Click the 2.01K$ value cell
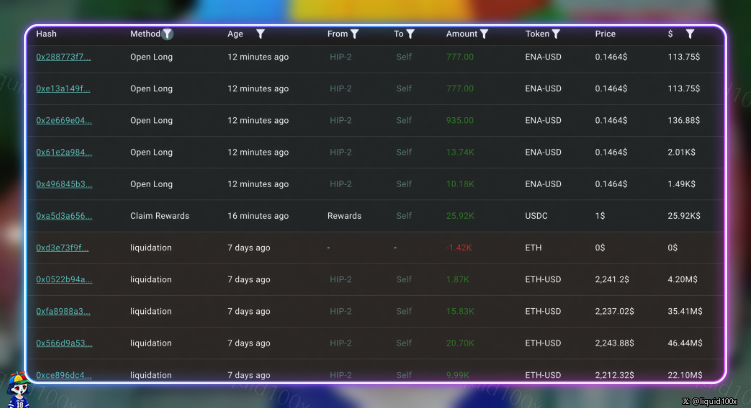Screen dimensions: 751x408 [681, 152]
